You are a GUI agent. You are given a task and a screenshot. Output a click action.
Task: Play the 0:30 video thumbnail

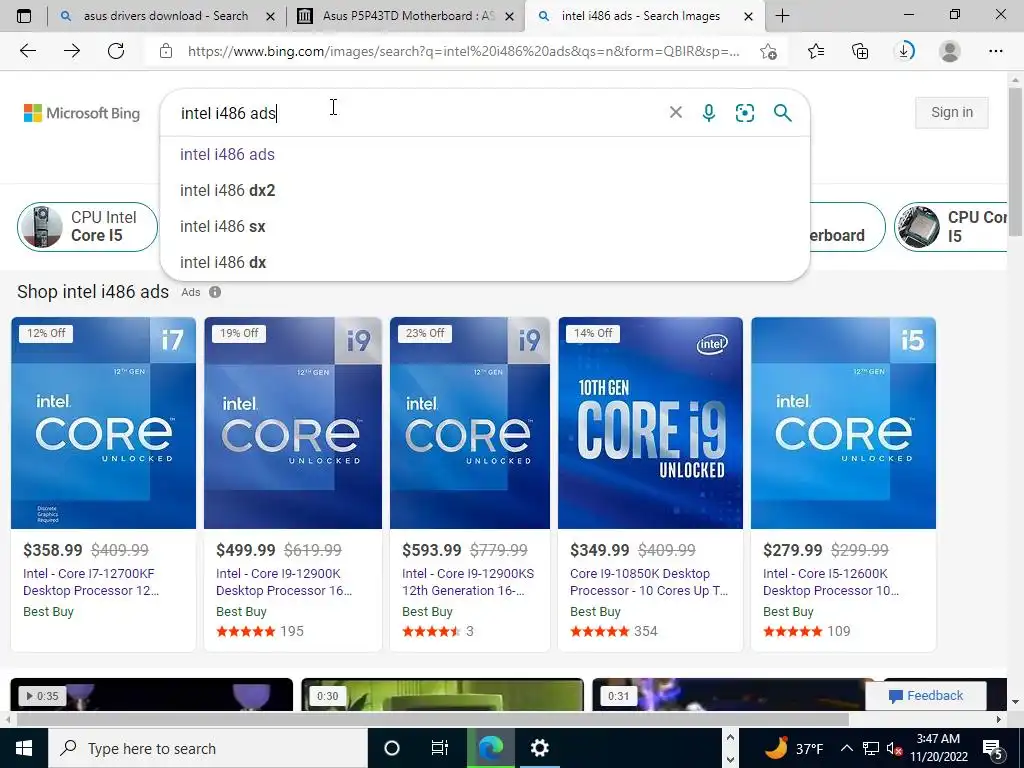(x=442, y=695)
